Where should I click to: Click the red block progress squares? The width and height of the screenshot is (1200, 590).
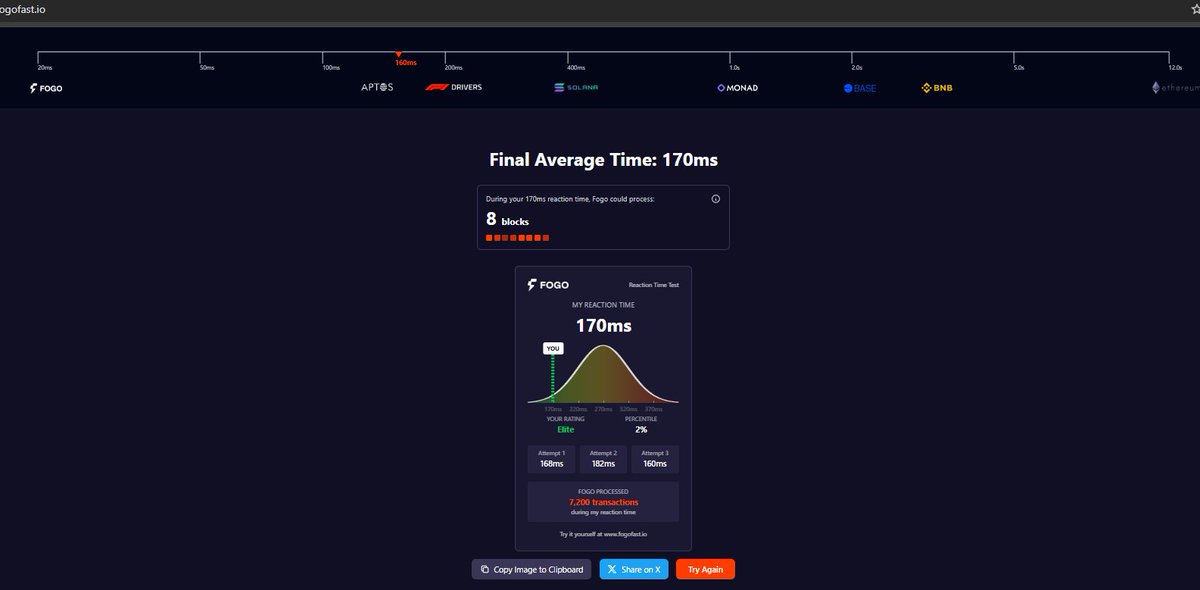517,238
